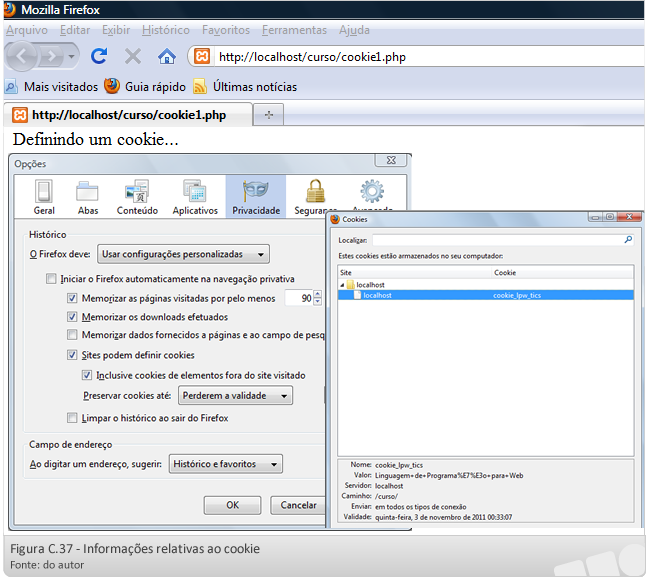Viewport: 650px width, 577px height.
Task: Toggle Sites podem definir cookies checkbox
Action: [72, 355]
